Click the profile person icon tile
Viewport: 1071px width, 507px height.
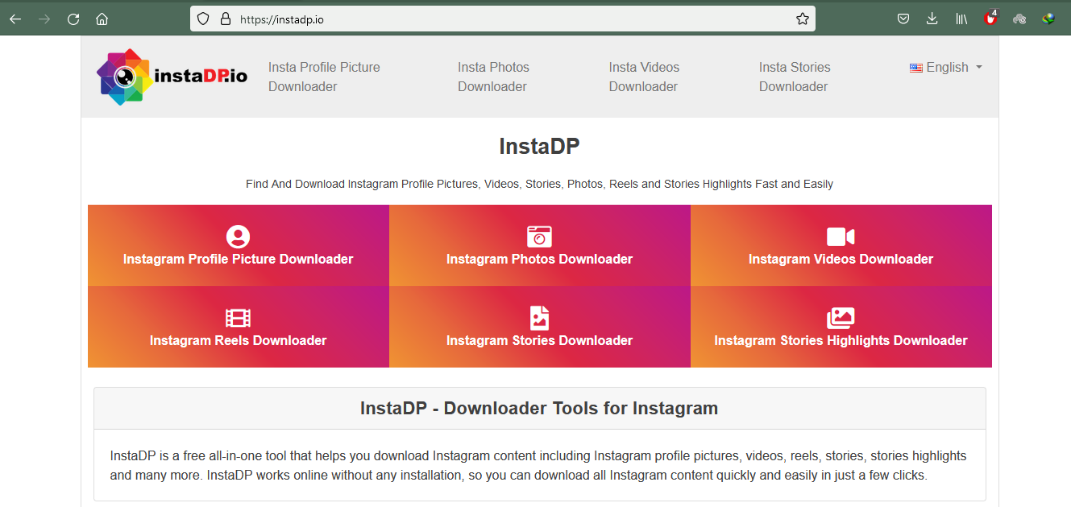(238, 237)
